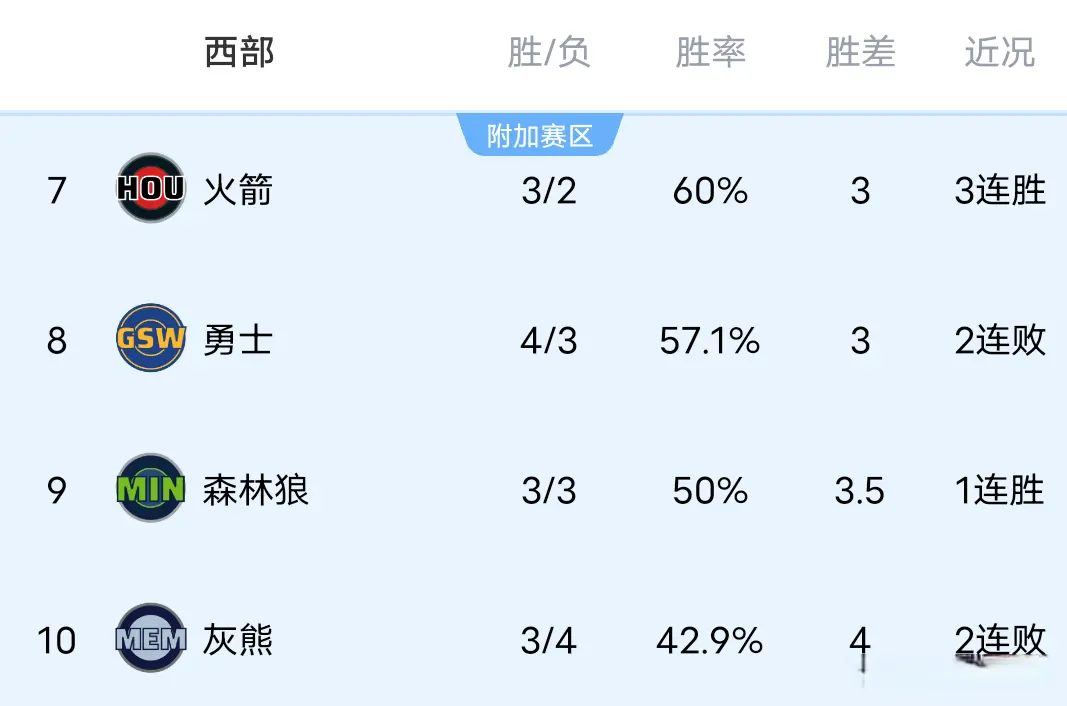Sort by the 胜/负 column header
The image size is (1067, 706).
tap(549, 52)
